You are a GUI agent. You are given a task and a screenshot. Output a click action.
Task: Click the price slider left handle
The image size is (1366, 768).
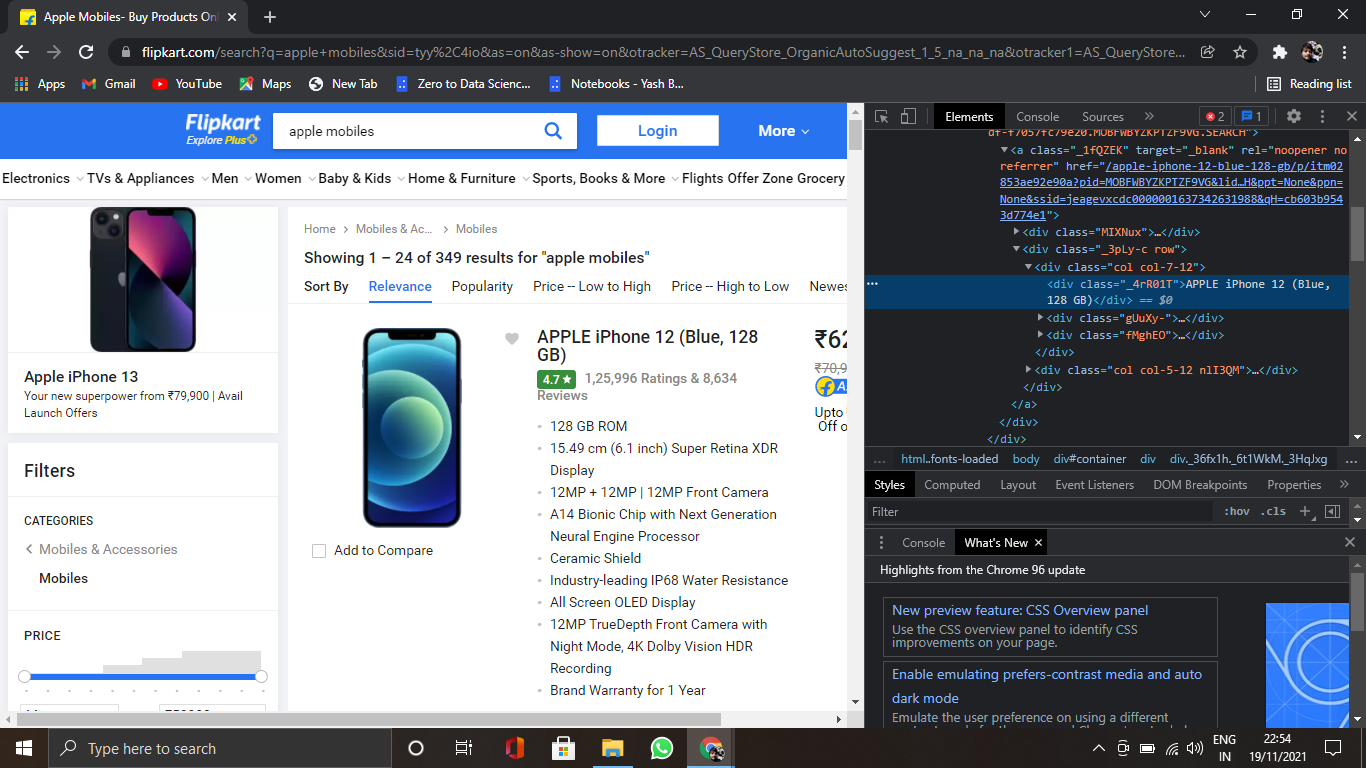25,677
